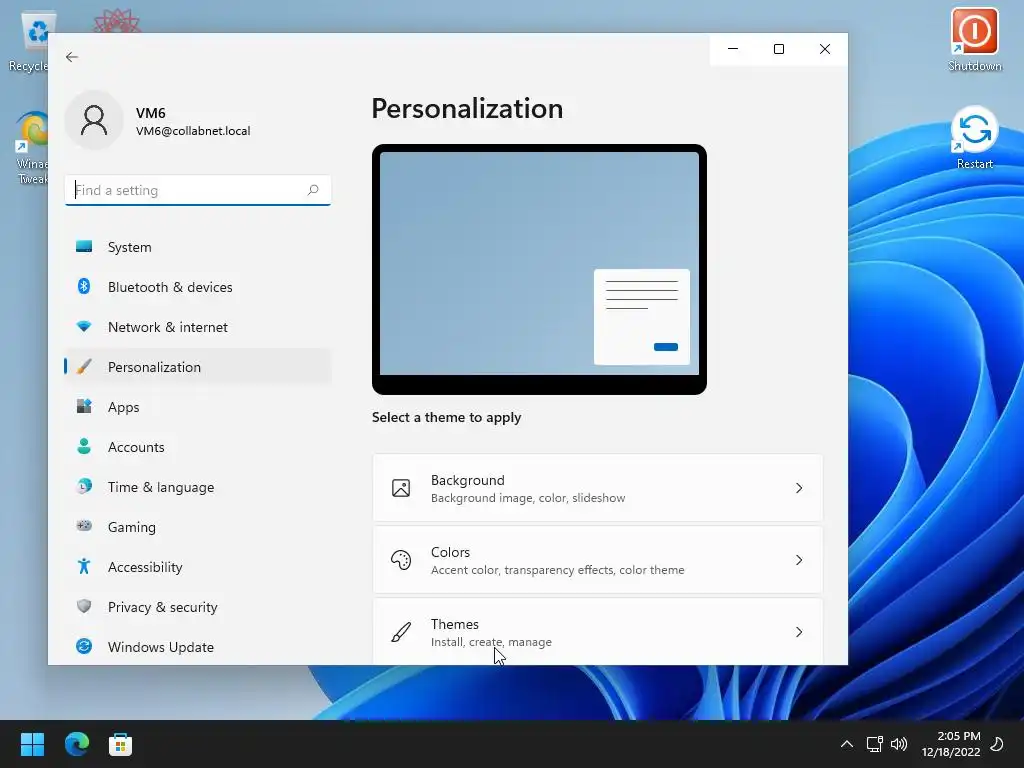The image size is (1024, 768).
Task: Click the network tray icon
Action: pos(874,744)
